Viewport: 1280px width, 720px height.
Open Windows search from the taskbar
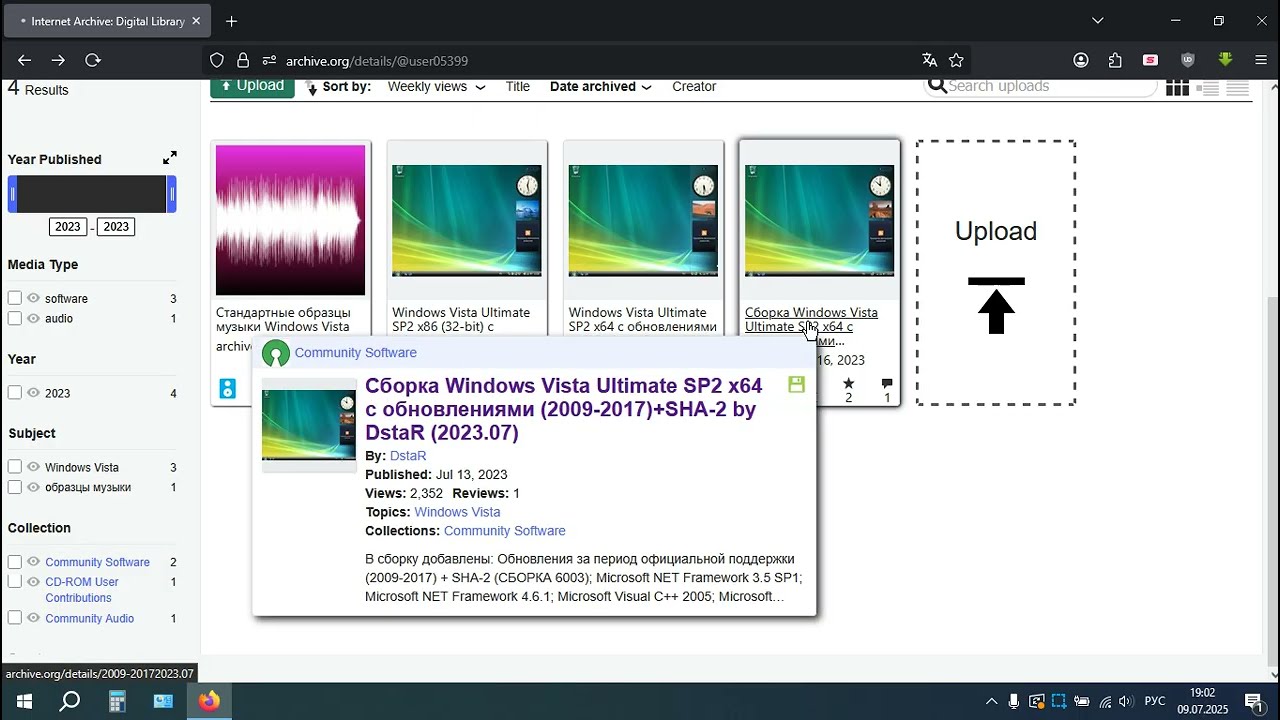click(x=69, y=701)
